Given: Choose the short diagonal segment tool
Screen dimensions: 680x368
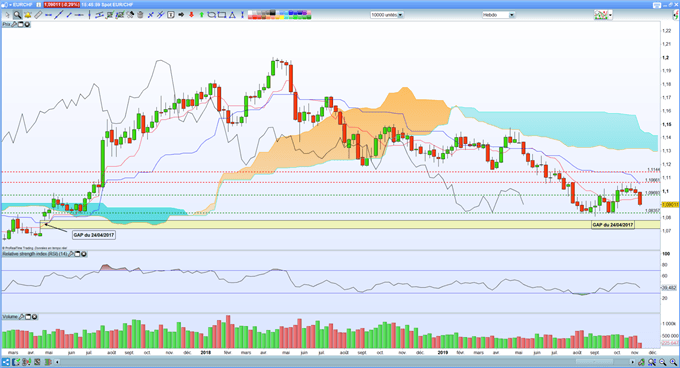Looking at the screenshot, I should tap(69, 15).
